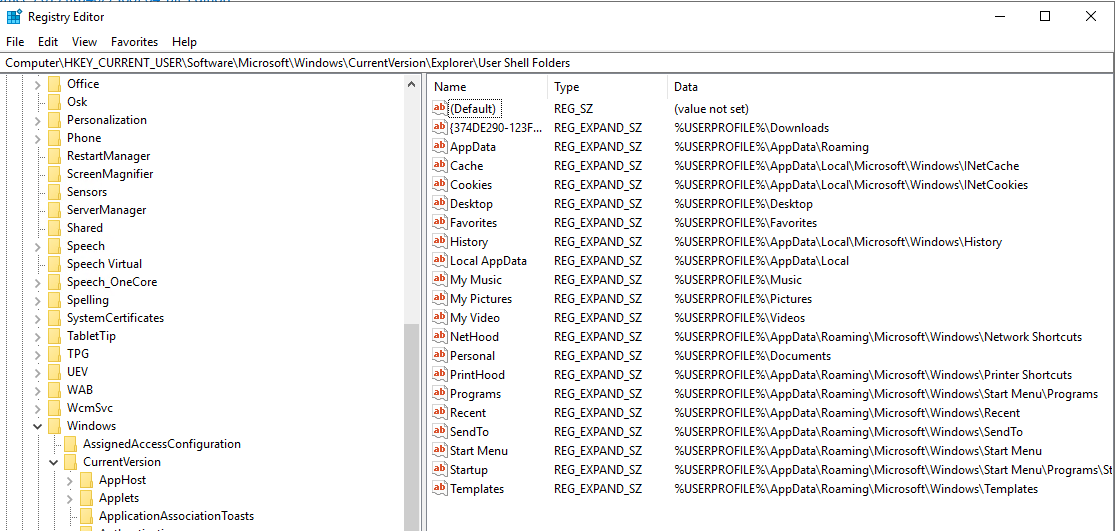Image resolution: width=1117 pixels, height=531 pixels.
Task: Expand the Applets subkey
Action: click(x=70, y=498)
